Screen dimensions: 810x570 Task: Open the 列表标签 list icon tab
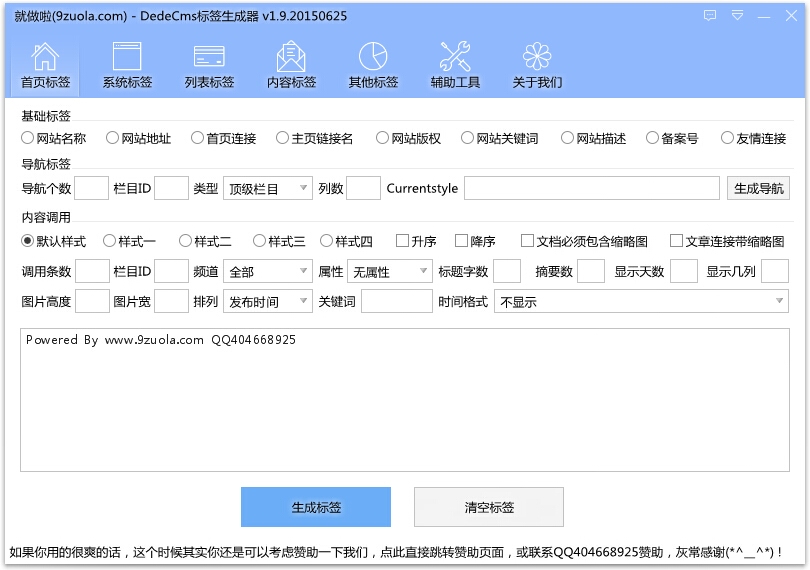point(209,65)
